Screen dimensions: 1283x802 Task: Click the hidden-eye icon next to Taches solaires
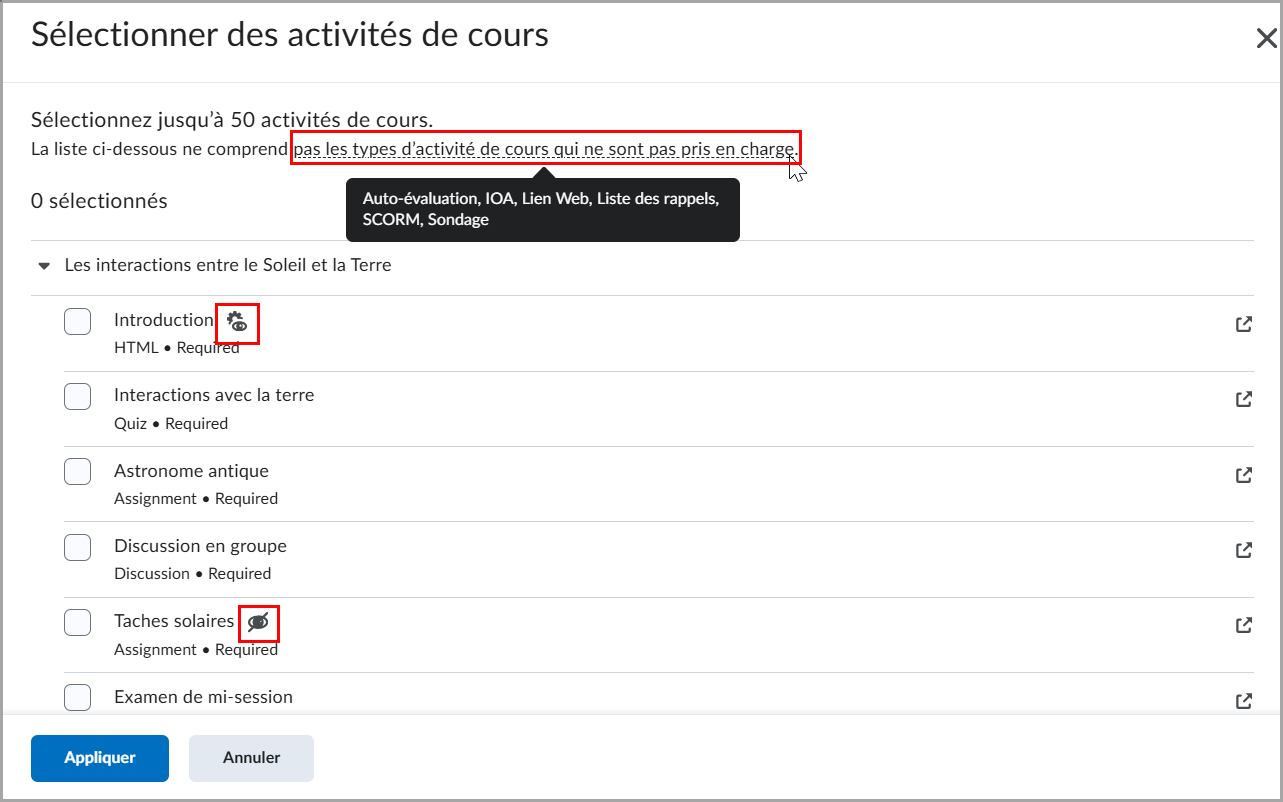coord(258,622)
